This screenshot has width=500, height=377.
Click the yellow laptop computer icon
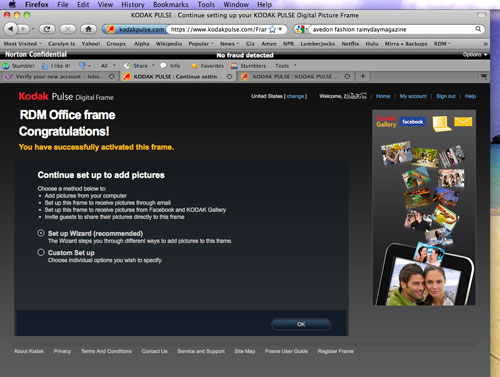tap(442, 124)
